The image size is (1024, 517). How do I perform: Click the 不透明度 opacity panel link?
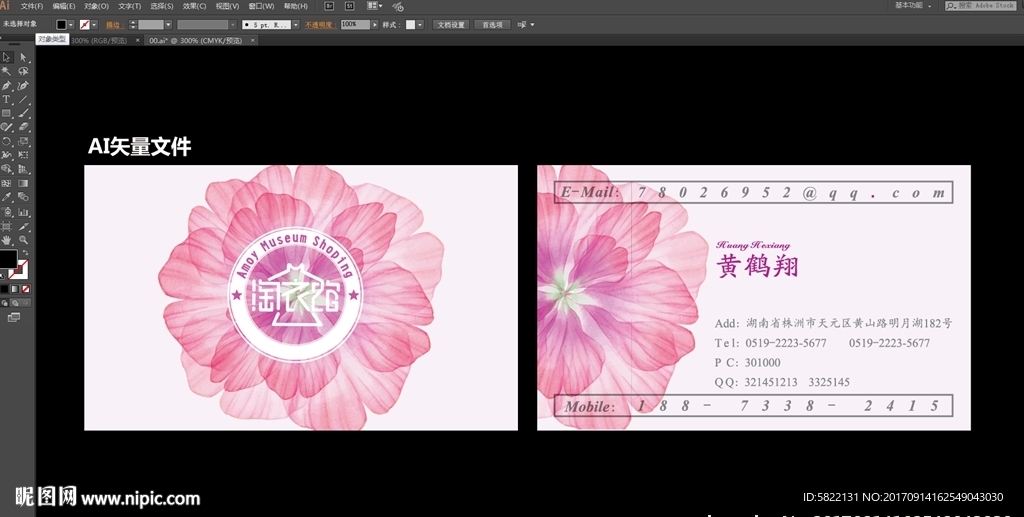click(319, 25)
